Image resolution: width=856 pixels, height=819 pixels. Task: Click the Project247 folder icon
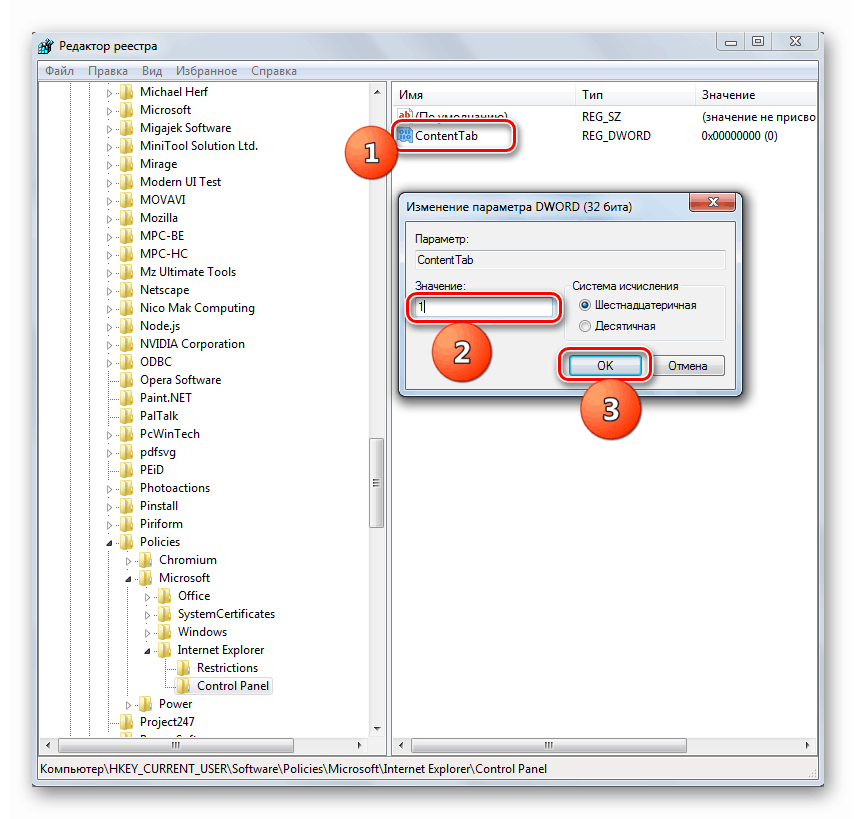[127, 722]
